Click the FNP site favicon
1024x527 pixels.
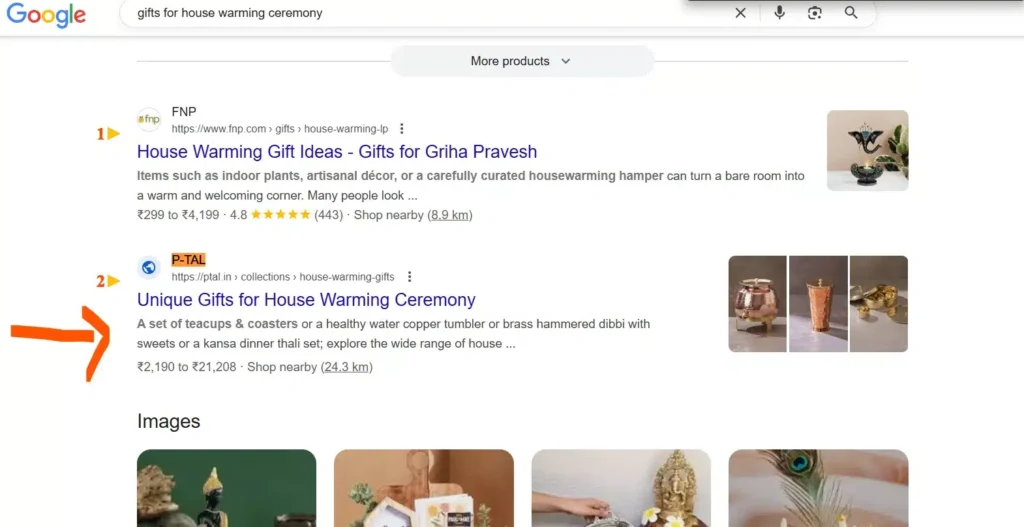click(x=149, y=120)
